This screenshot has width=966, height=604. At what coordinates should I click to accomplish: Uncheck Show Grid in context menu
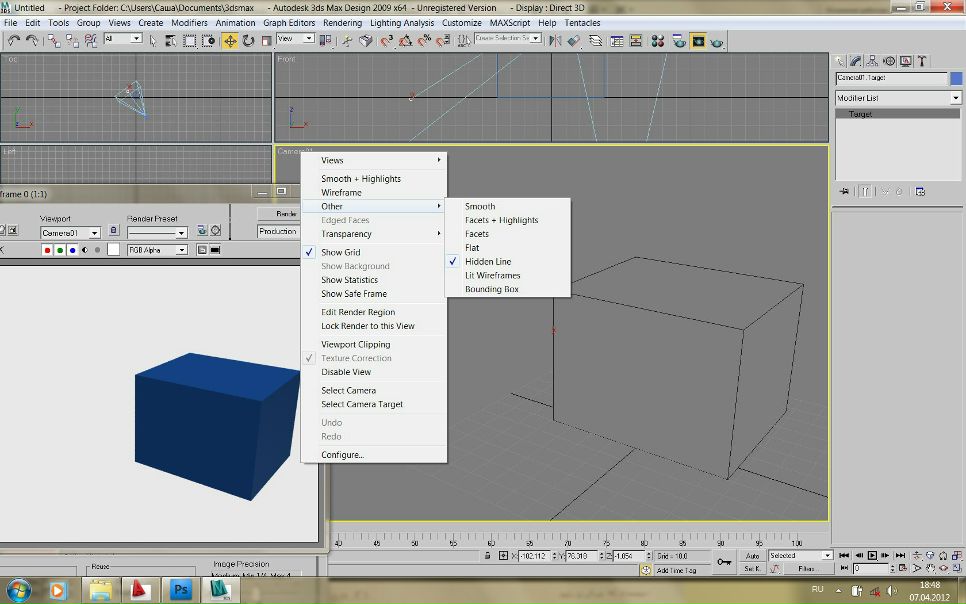point(340,253)
